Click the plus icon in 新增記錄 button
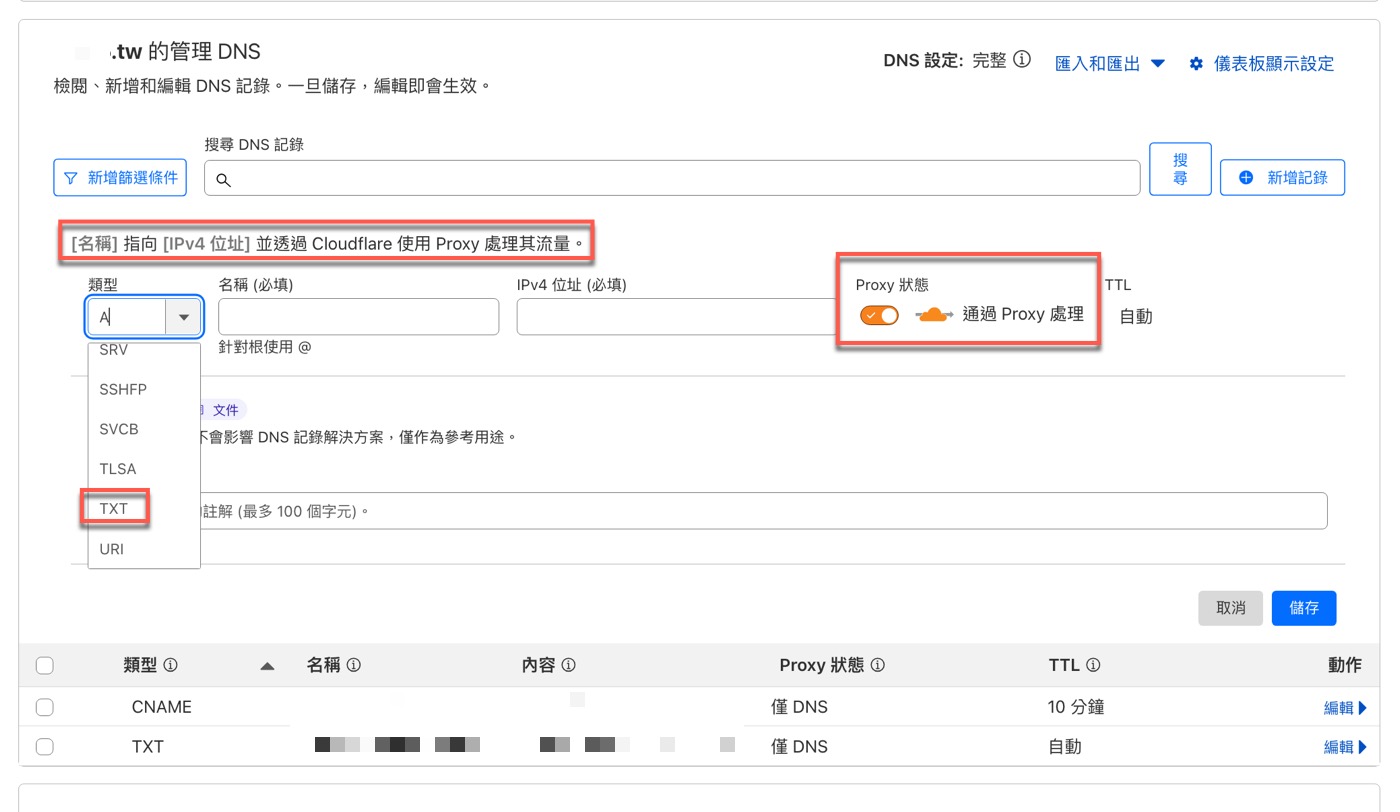The width and height of the screenshot is (1400, 812). pyautogui.click(x=1246, y=177)
